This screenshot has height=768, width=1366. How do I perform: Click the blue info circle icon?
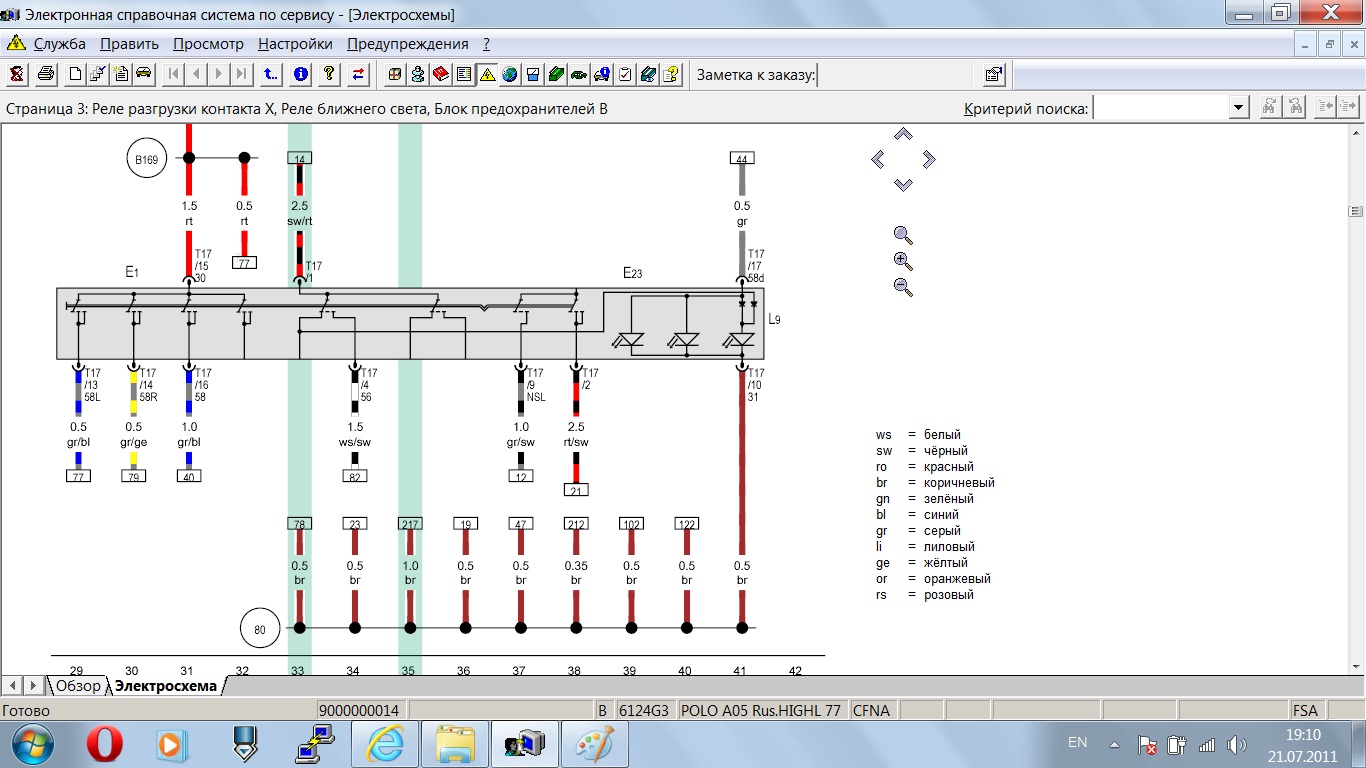pyautogui.click(x=300, y=74)
